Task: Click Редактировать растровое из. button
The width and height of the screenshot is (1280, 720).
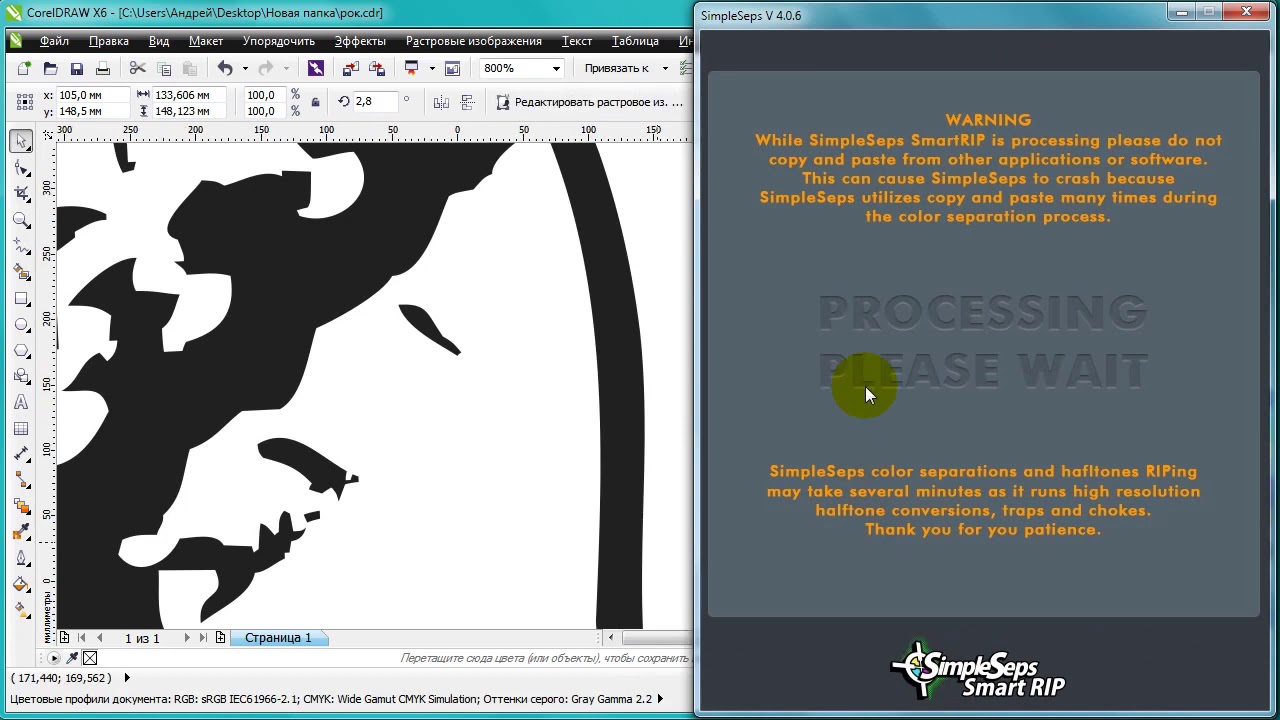Action: pyautogui.click(x=590, y=102)
